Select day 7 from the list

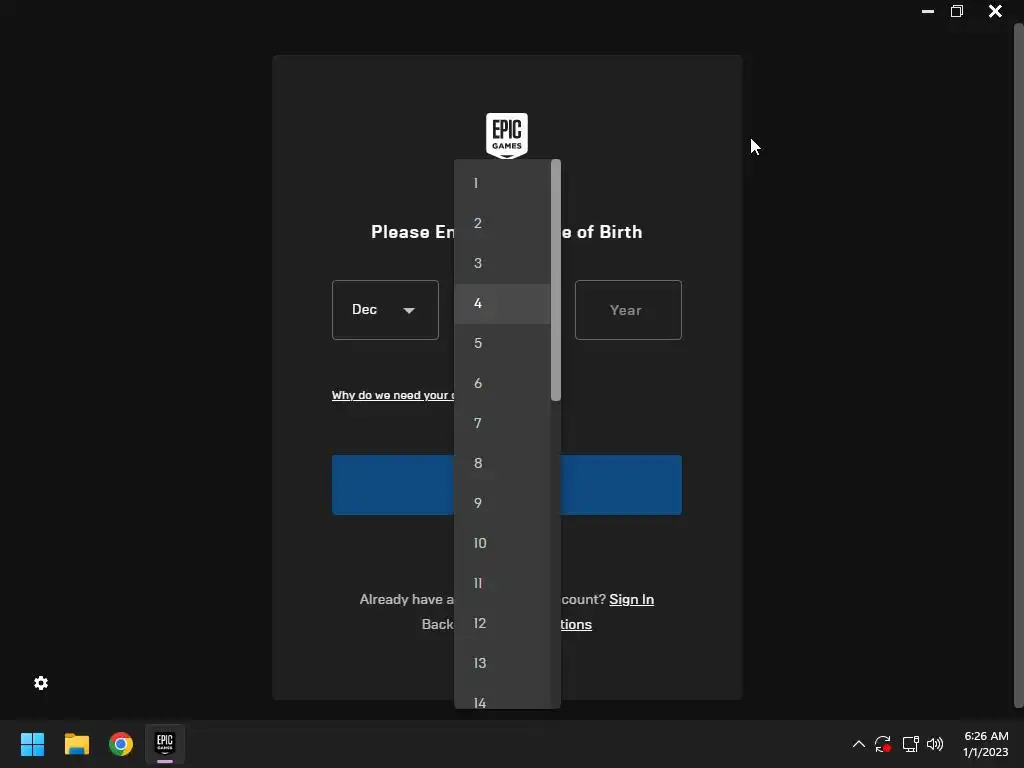point(502,423)
